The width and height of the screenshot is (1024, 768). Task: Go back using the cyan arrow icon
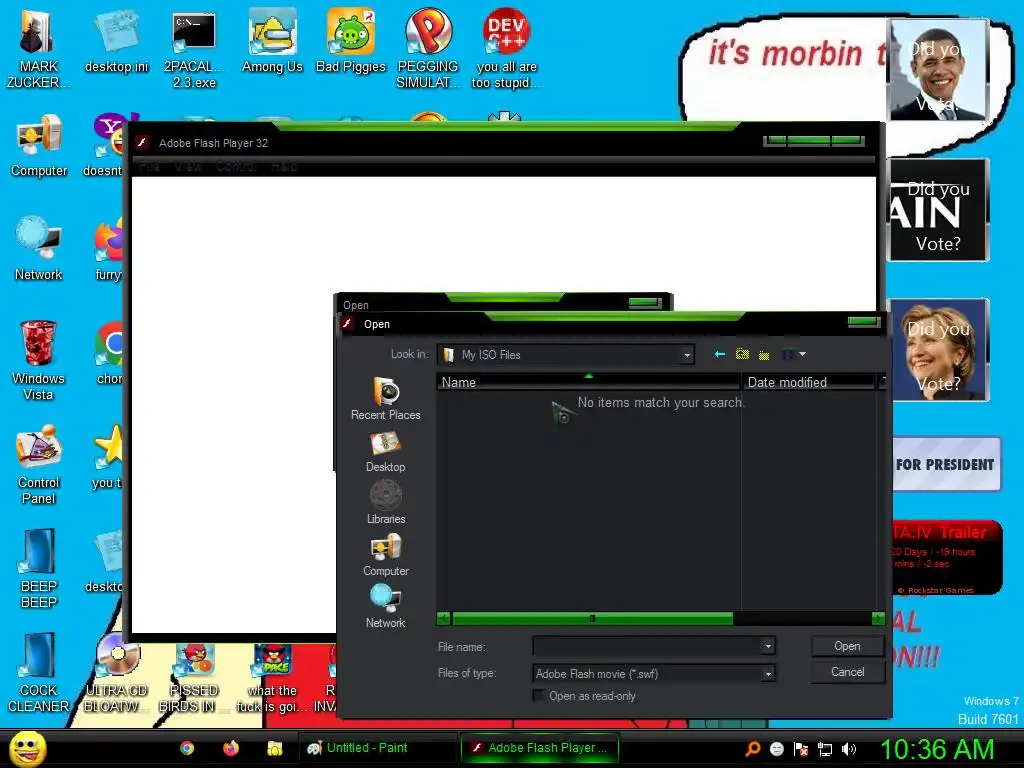click(720, 354)
